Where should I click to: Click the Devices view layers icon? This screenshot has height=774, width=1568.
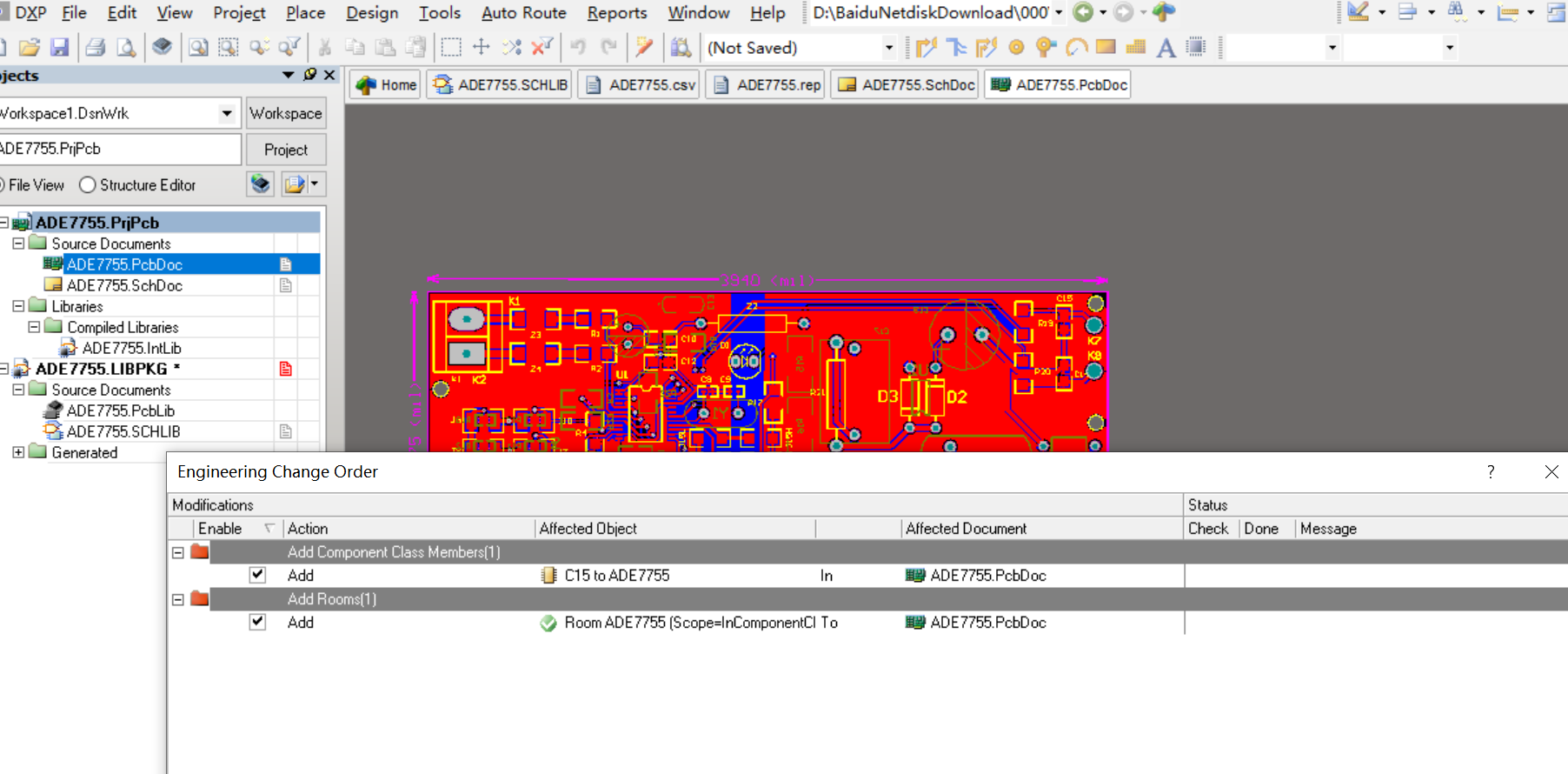[x=162, y=47]
